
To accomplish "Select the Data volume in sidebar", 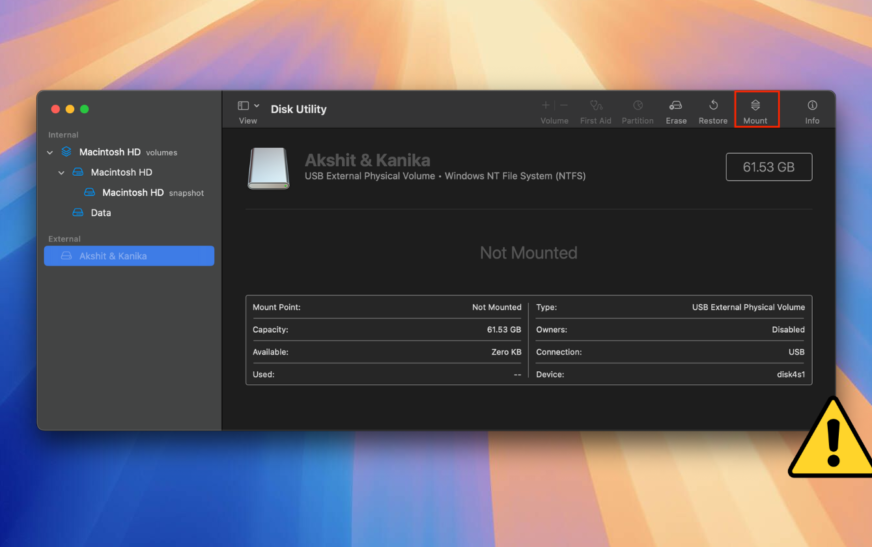I will [x=129, y=212].
